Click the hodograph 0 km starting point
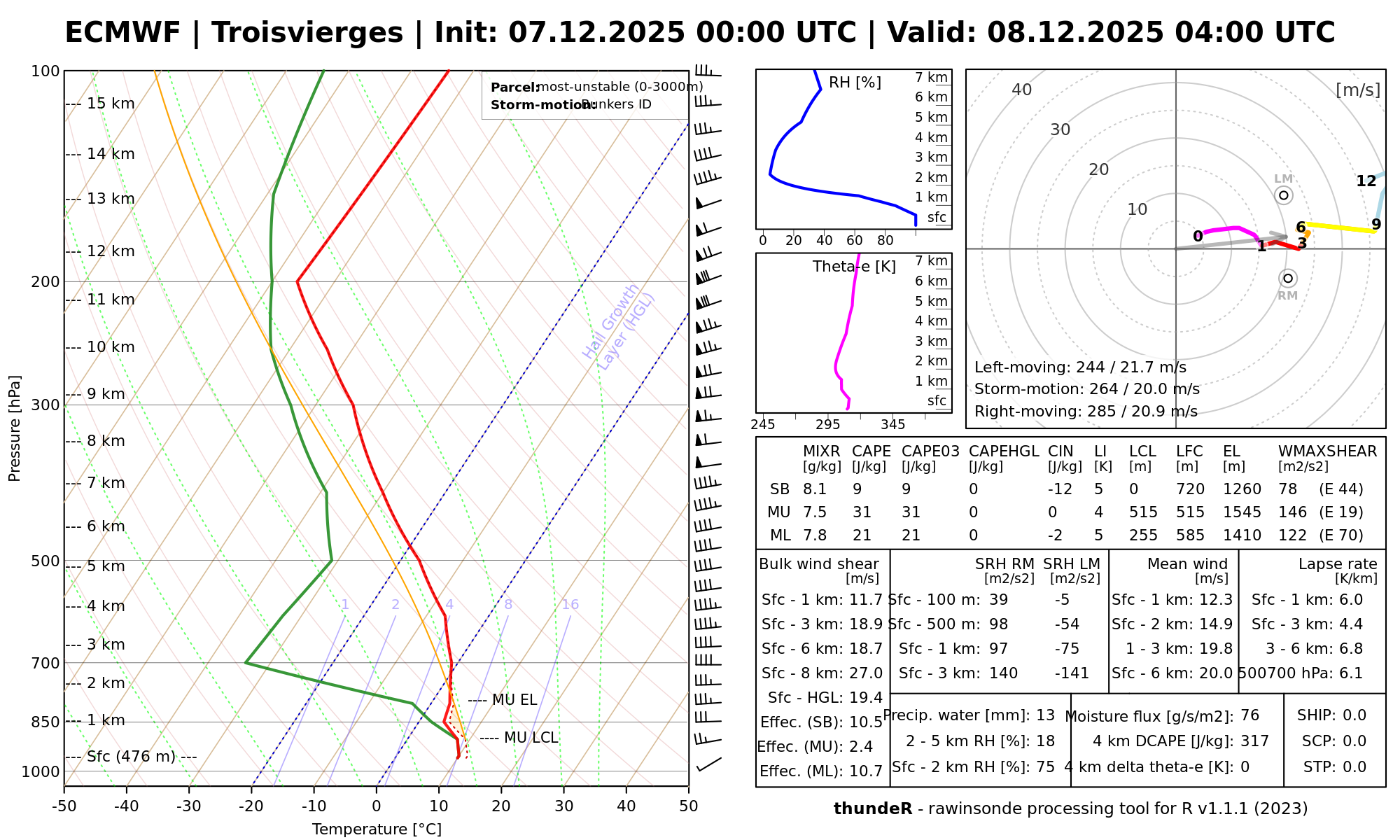The width and height of the screenshot is (1400, 840). click(x=1198, y=237)
